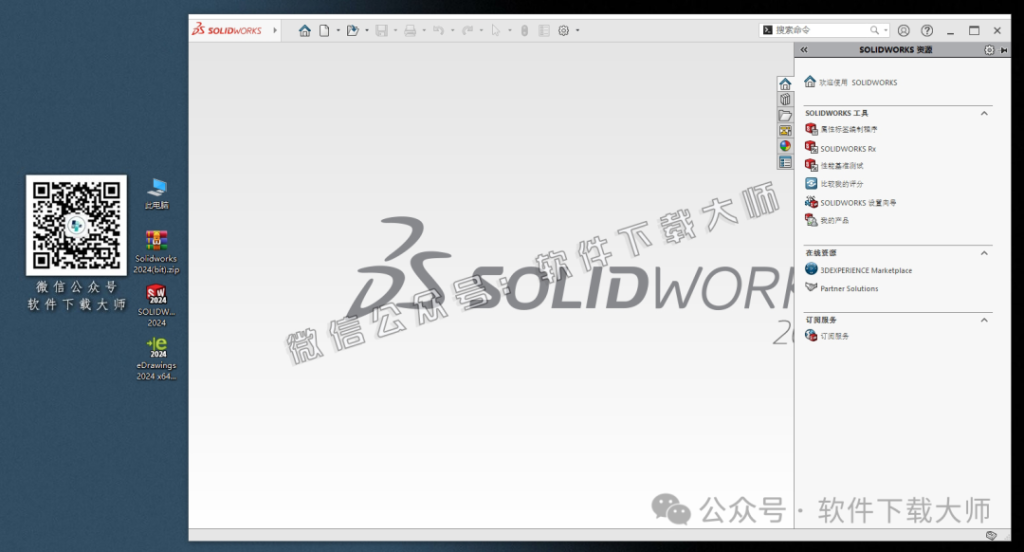Collapse the 在线资源 section chevron
The height and width of the screenshot is (552, 1024).
click(x=984, y=253)
